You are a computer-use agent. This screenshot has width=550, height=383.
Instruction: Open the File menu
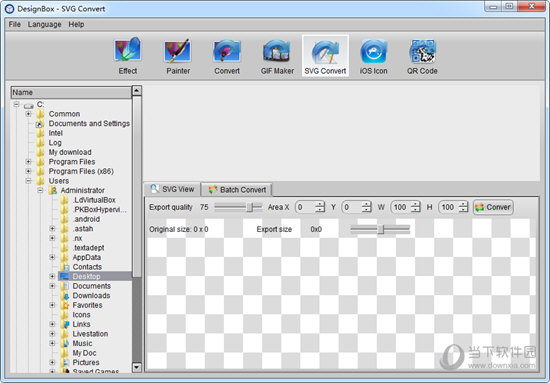(x=15, y=24)
